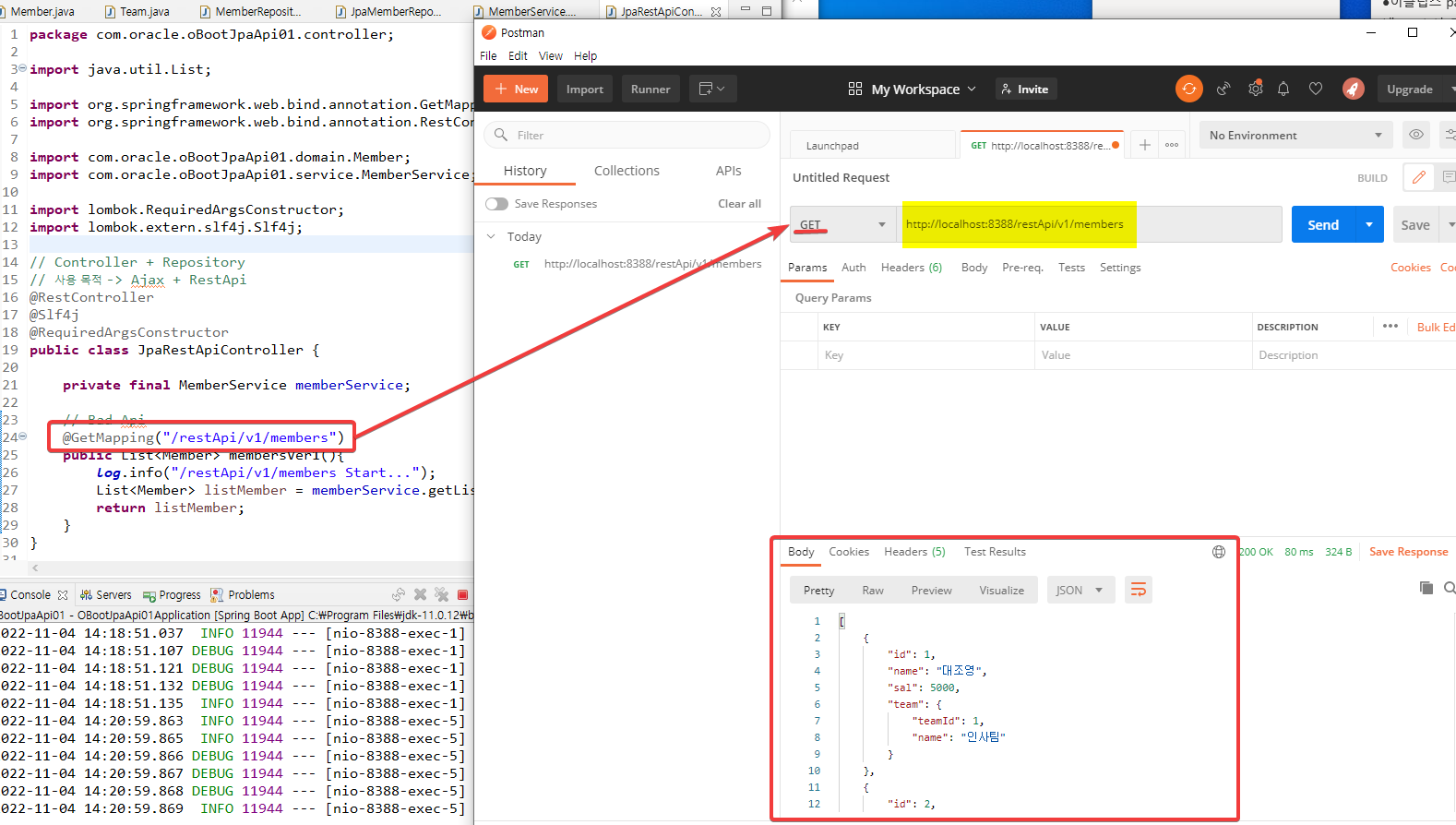Open the Pre-req. tab
The image size is (1456, 825).
pos(1022,267)
